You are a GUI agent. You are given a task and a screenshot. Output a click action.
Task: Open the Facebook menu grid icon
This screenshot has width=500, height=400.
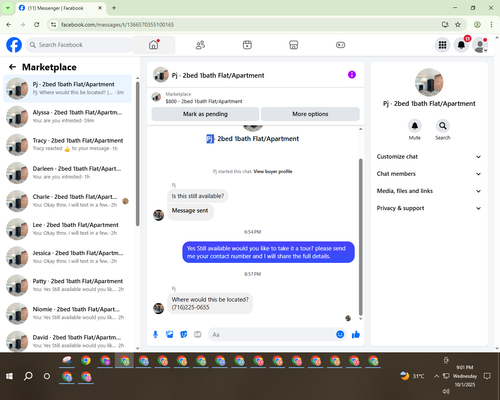pos(442,45)
